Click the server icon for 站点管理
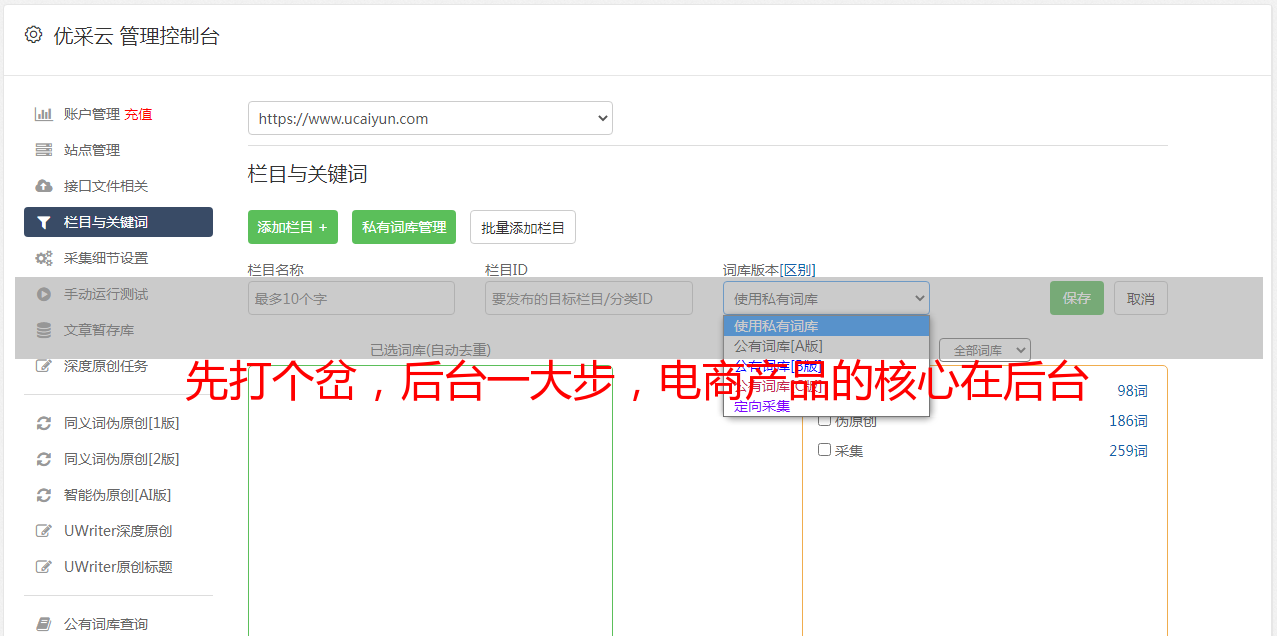This screenshot has height=636, width=1277. point(44,150)
